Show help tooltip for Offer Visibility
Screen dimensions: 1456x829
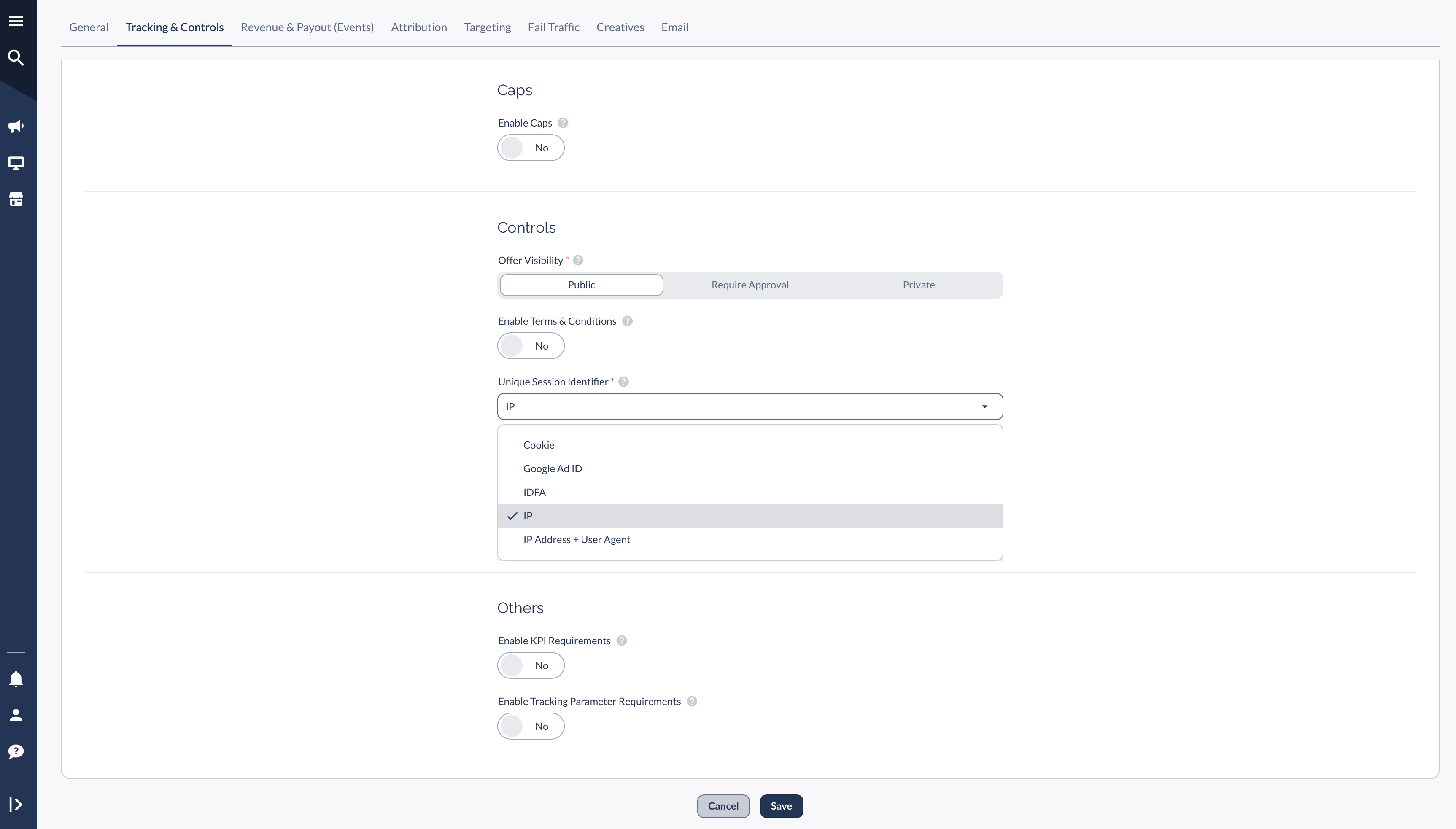578,260
